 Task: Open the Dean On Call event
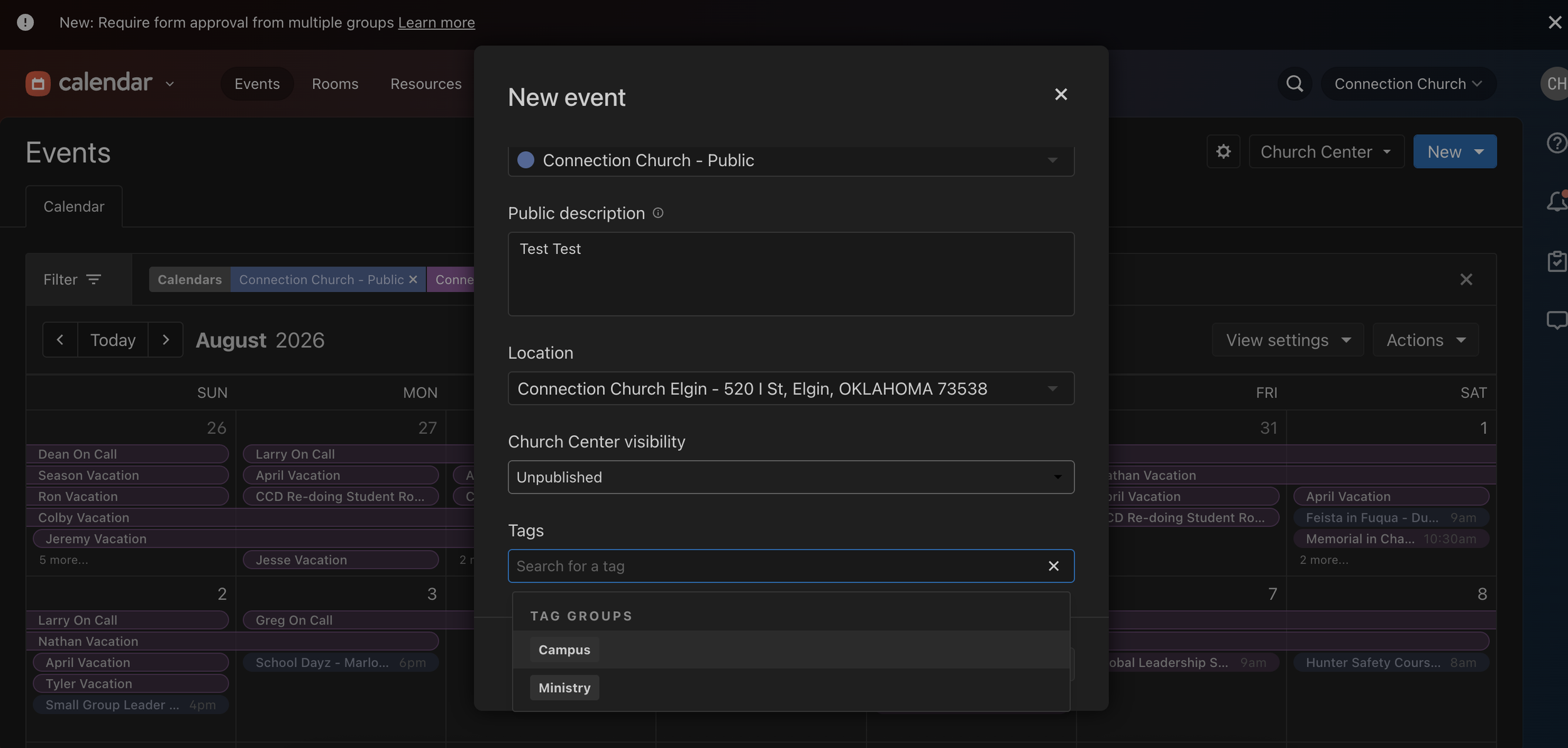127,454
